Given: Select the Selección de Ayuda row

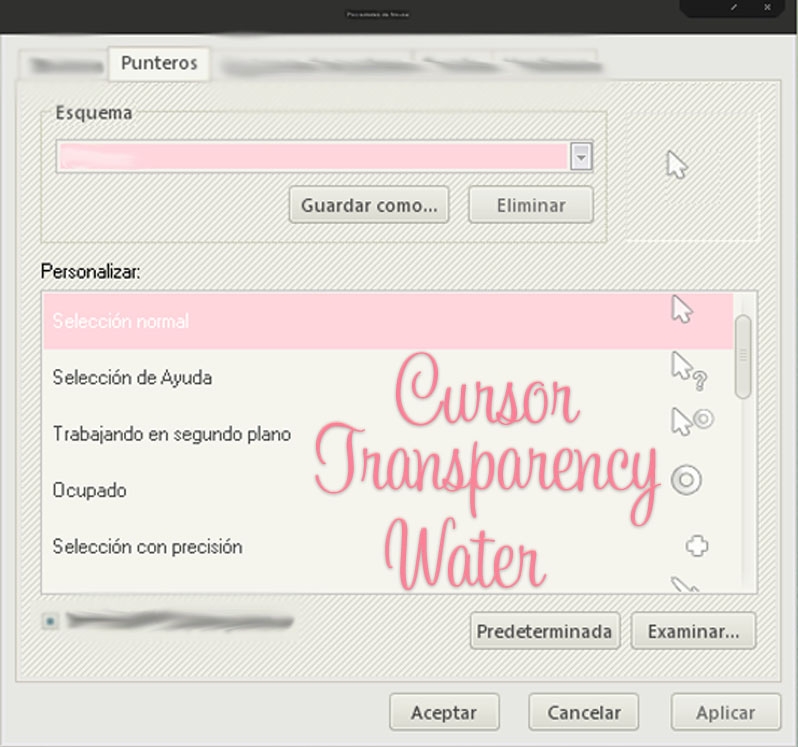Looking at the screenshot, I should tap(388, 378).
